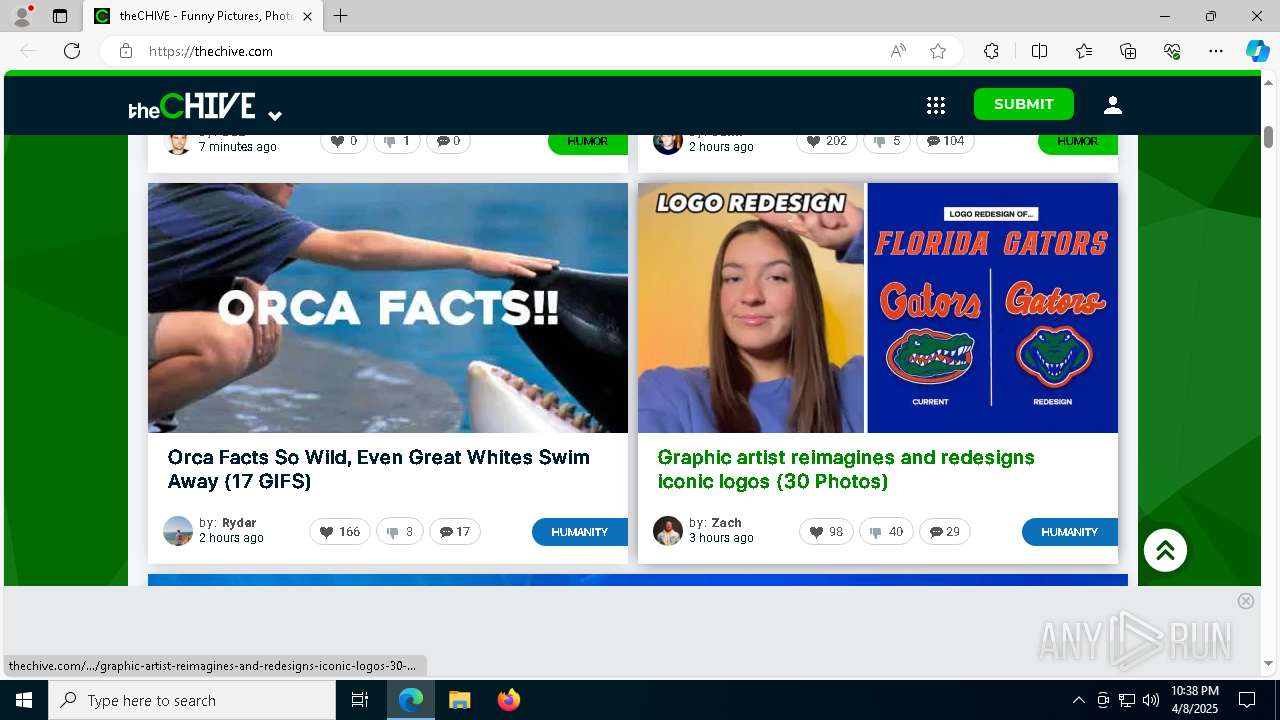Like the post from 7 minutes ago

tap(344, 141)
